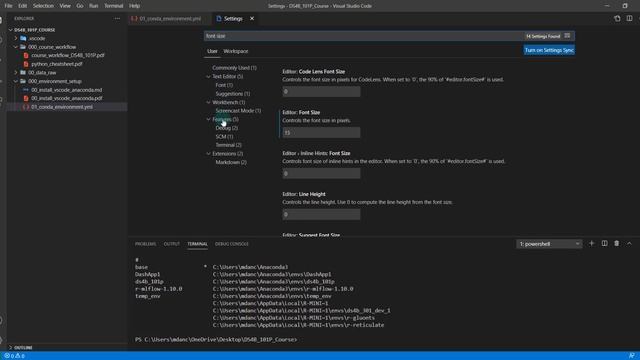Open the Go menu
The image size is (640, 360).
coord(80,6)
